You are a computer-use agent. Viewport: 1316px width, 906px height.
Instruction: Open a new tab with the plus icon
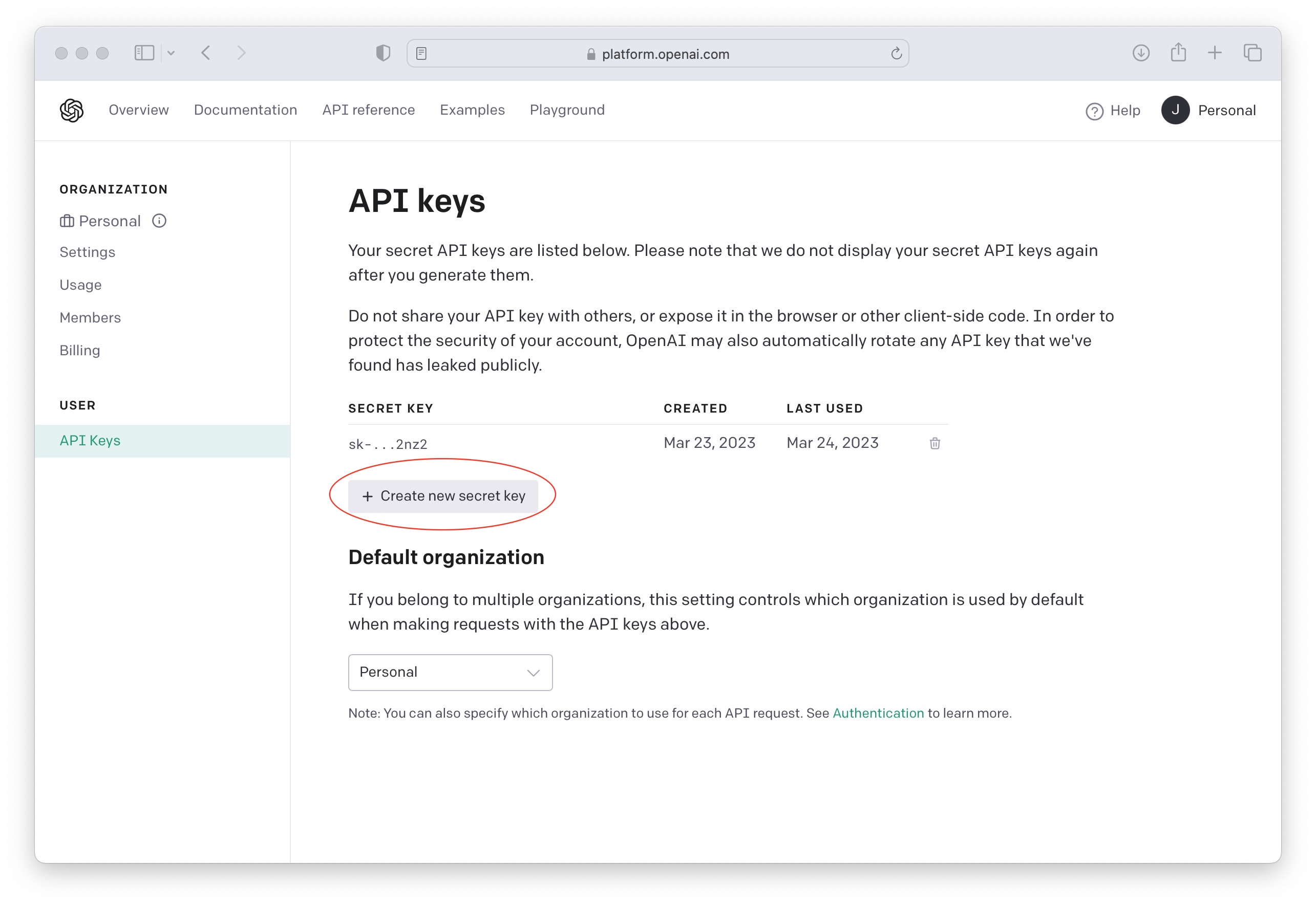[1215, 53]
